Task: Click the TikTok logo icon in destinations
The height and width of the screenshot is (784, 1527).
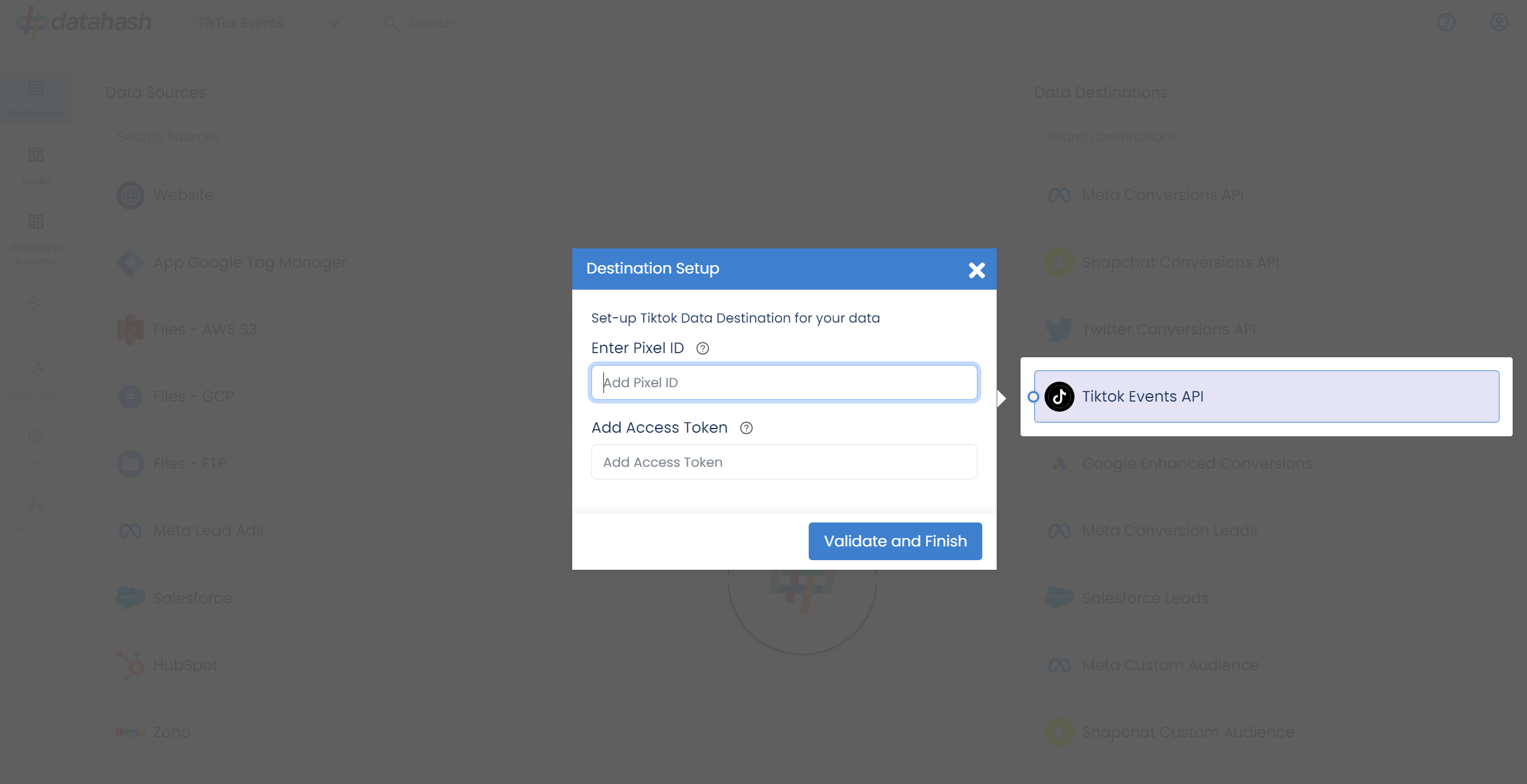Action: [x=1059, y=396]
